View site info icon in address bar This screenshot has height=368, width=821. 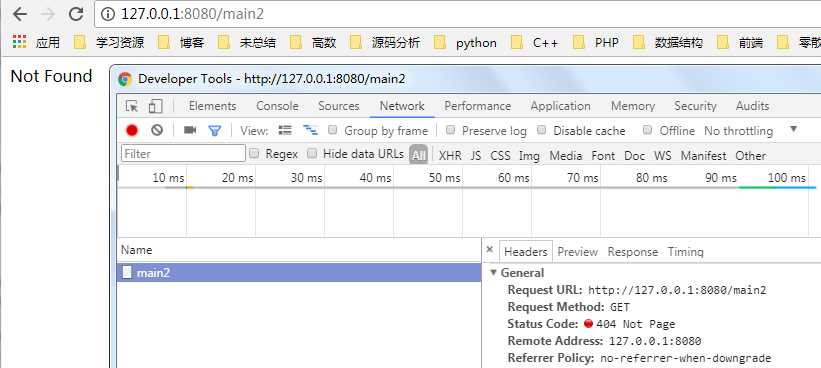click(x=108, y=14)
